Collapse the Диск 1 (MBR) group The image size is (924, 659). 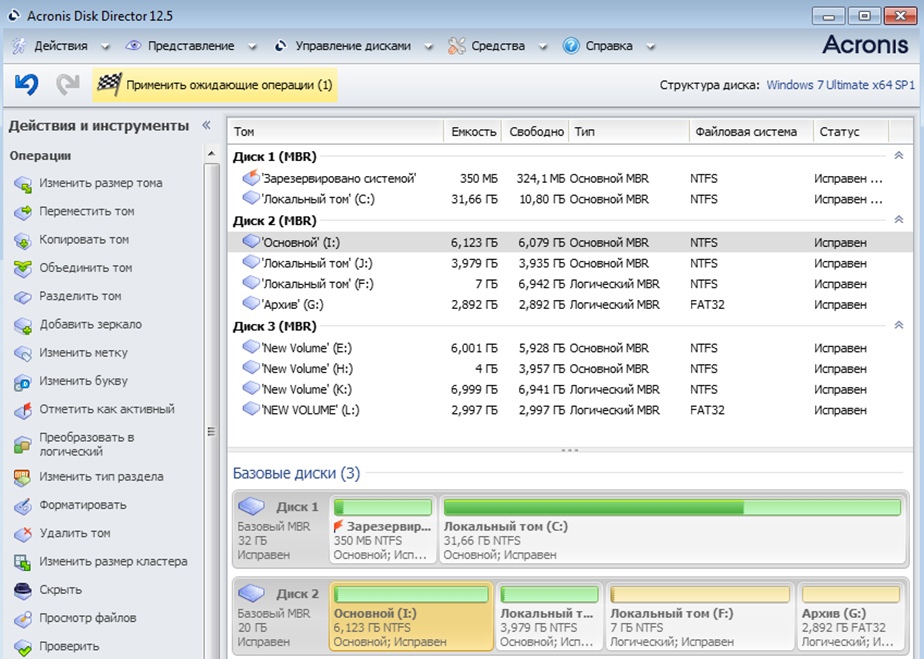point(899,156)
